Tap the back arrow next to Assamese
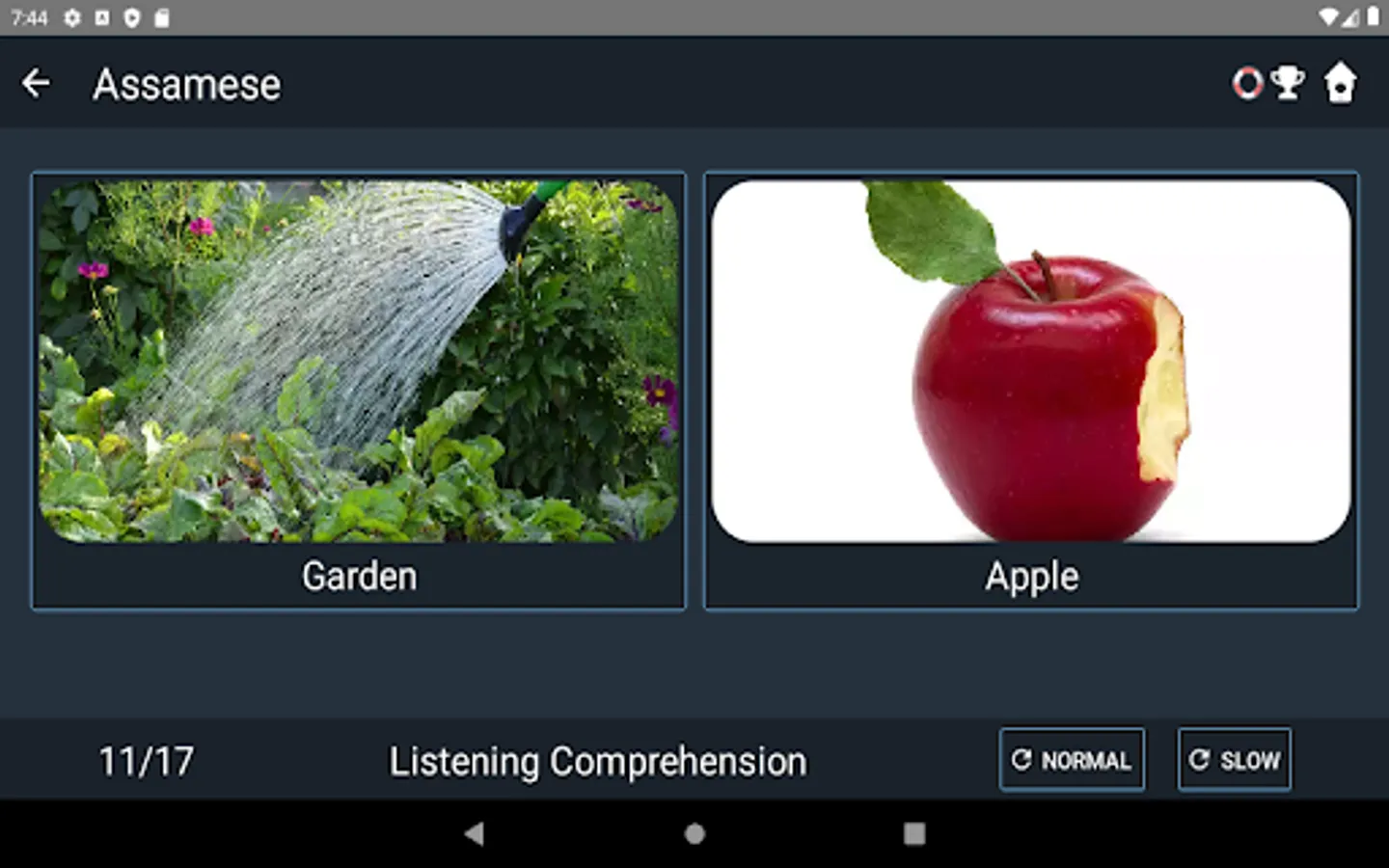Viewport: 1389px width, 868px height. tap(36, 83)
